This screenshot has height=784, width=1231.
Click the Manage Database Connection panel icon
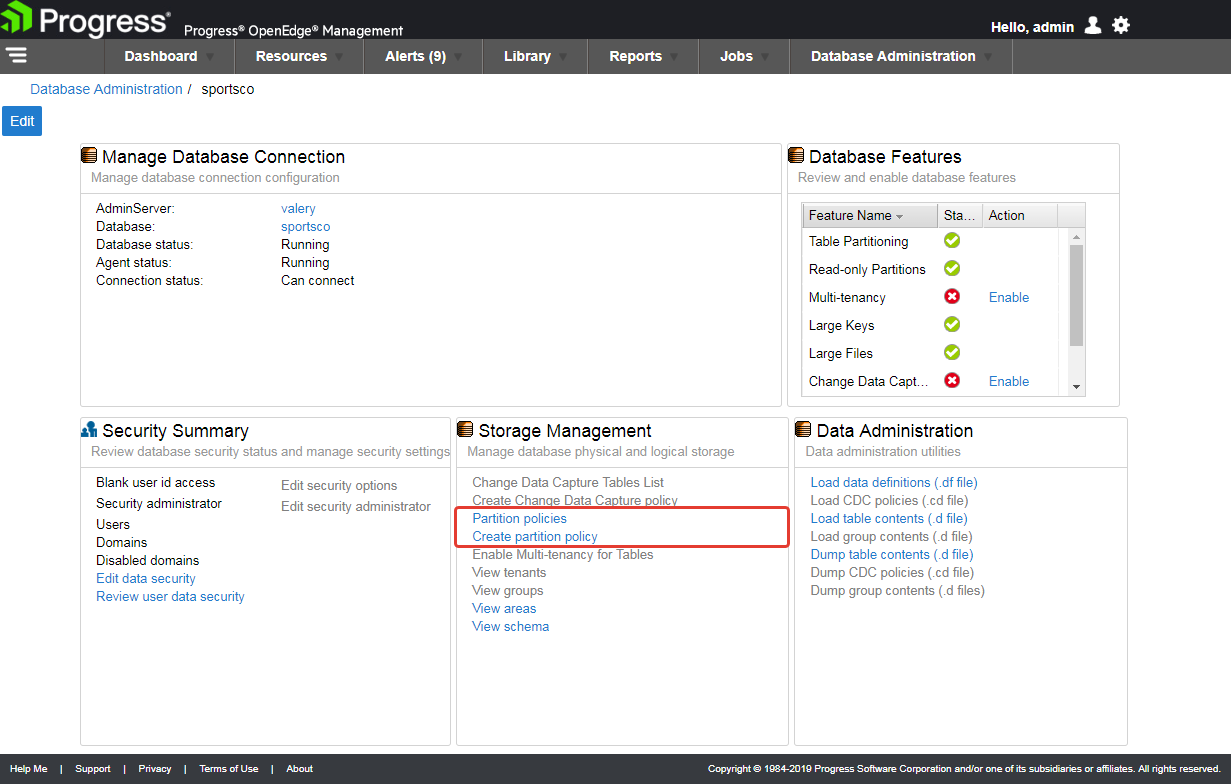[89, 156]
